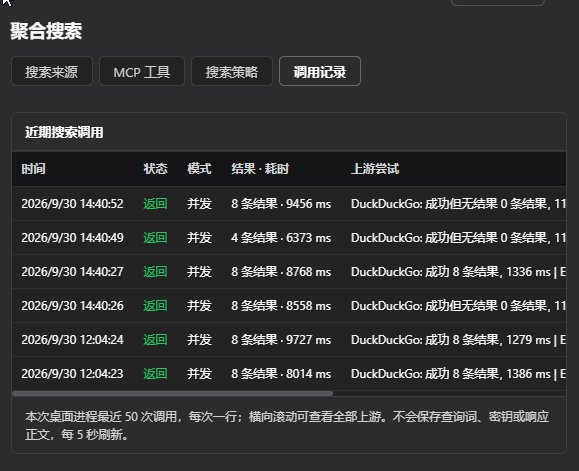Click 并发 mode in the 14:40:27 row
Image resolution: width=579 pixels, height=471 pixels.
[x=199, y=272]
